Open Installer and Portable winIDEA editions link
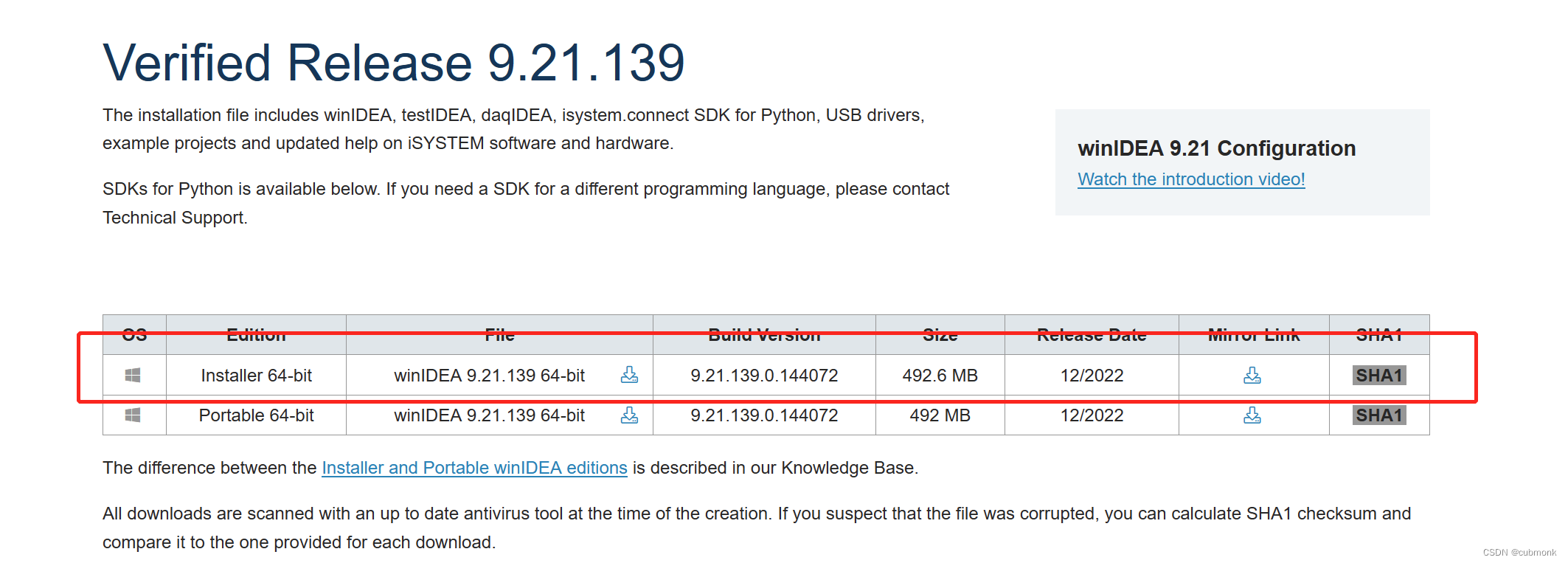The width and height of the screenshot is (1568, 563). (x=474, y=468)
